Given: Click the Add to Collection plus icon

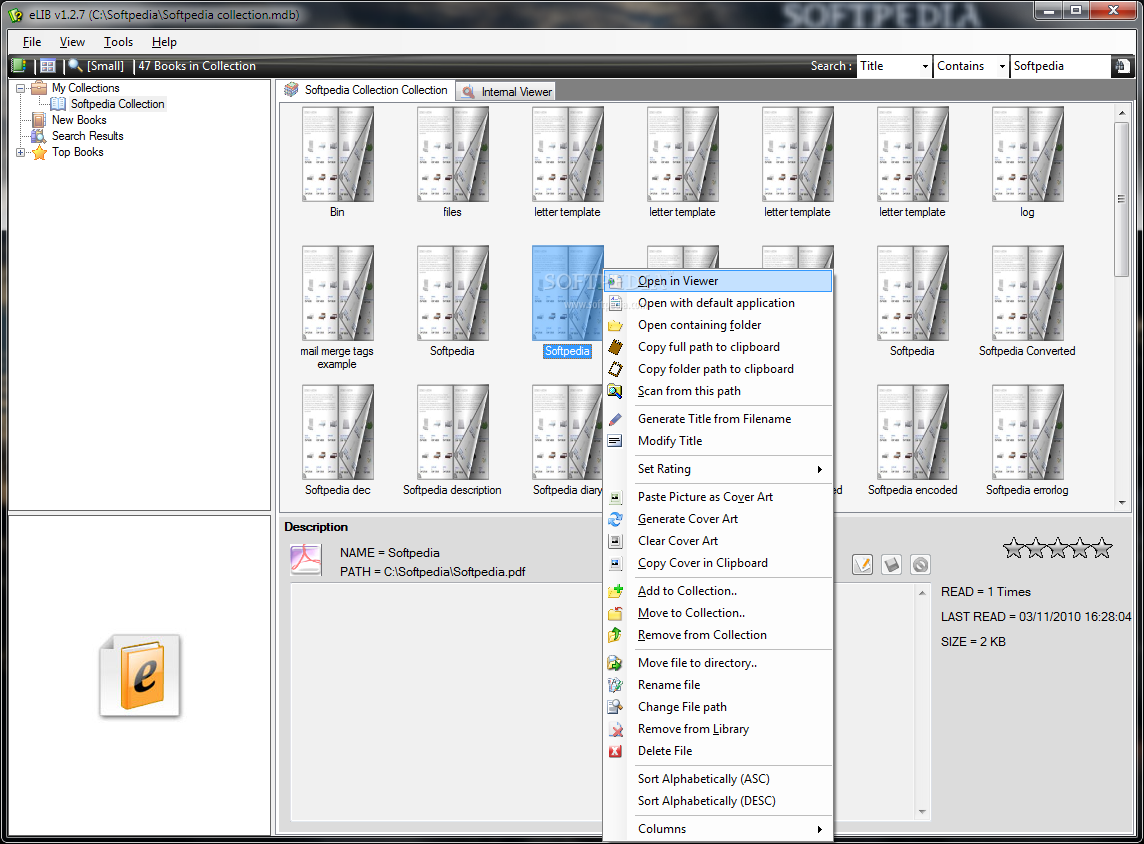Looking at the screenshot, I should [x=616, y=591].
